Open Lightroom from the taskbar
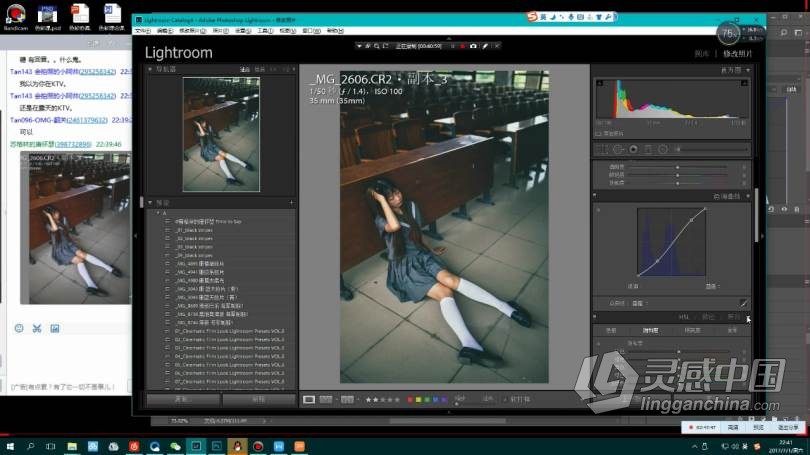810x455 pixels. click(x=196, y=446)
